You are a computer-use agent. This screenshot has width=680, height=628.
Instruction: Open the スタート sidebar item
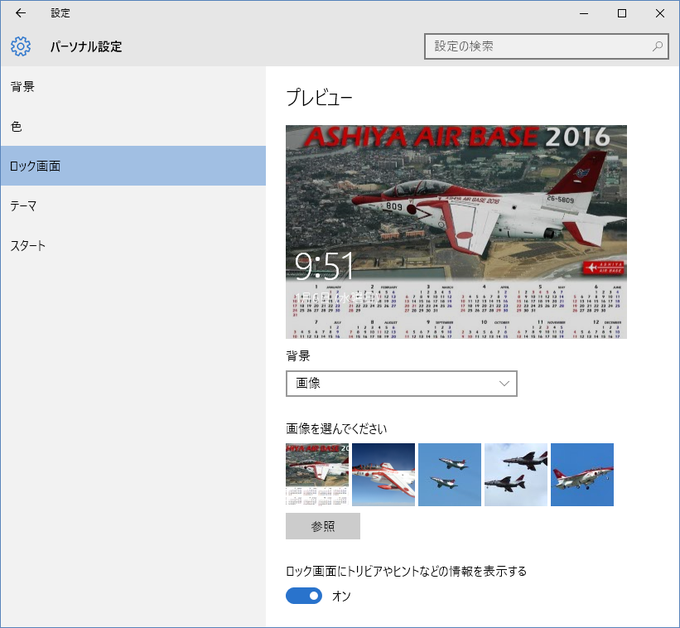[133, 245]
